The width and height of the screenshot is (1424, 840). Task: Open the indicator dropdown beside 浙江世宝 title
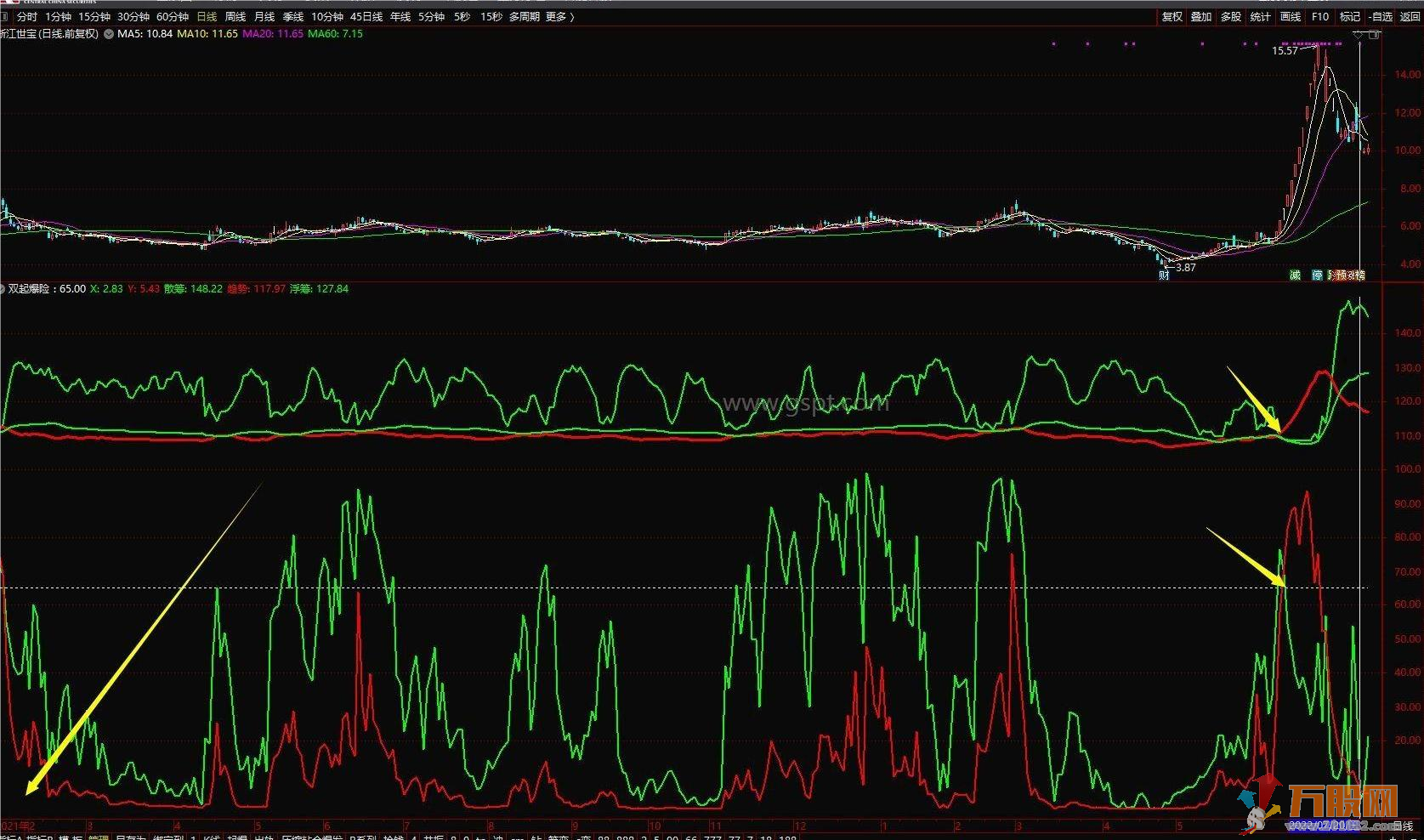click(x=108, y=34)
